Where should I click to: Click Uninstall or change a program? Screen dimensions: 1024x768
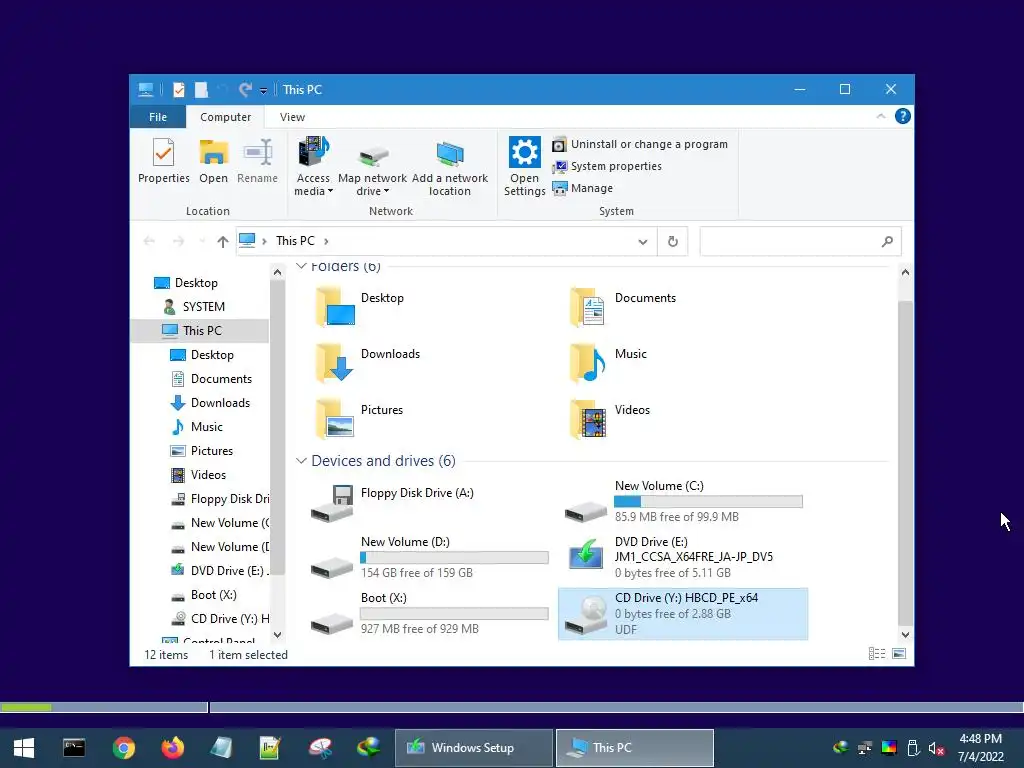(640, 144)
